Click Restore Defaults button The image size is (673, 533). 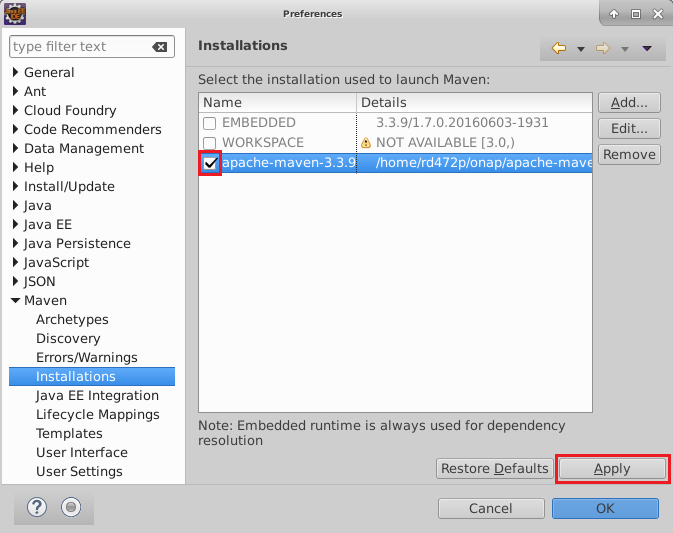pyautogui.click(x=494, y=468)
